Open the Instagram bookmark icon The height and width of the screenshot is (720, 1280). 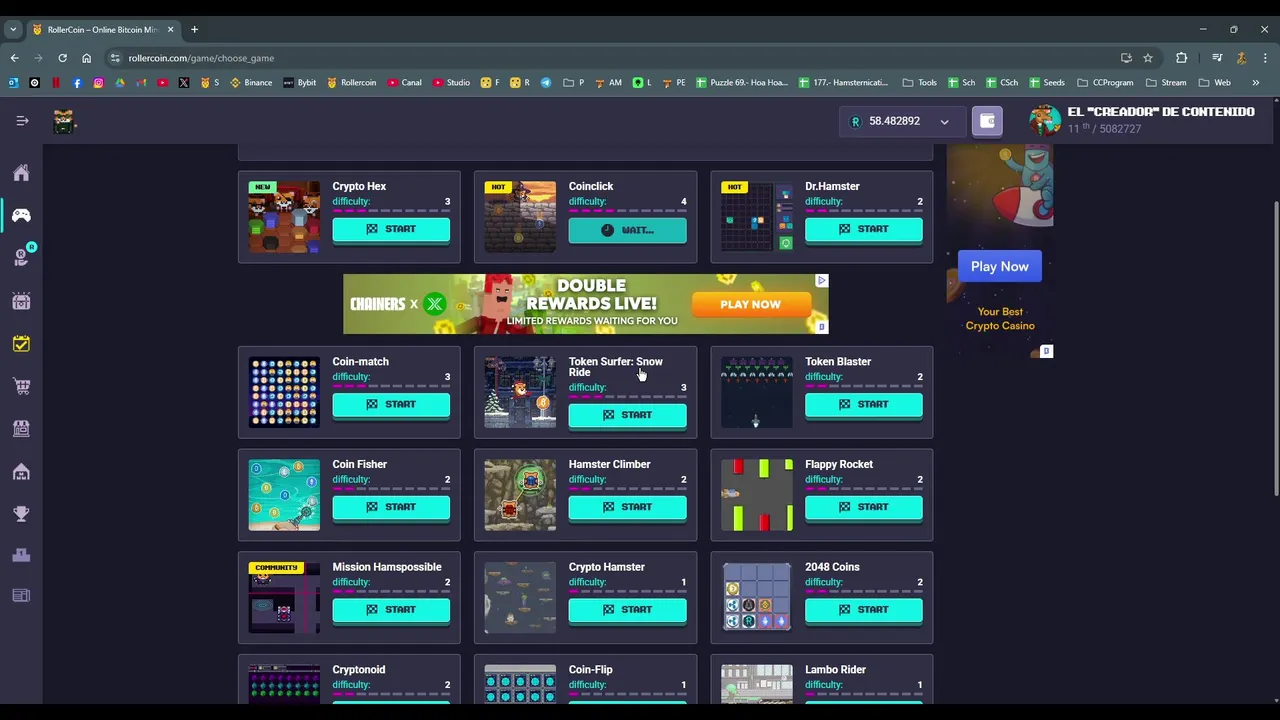98,83
